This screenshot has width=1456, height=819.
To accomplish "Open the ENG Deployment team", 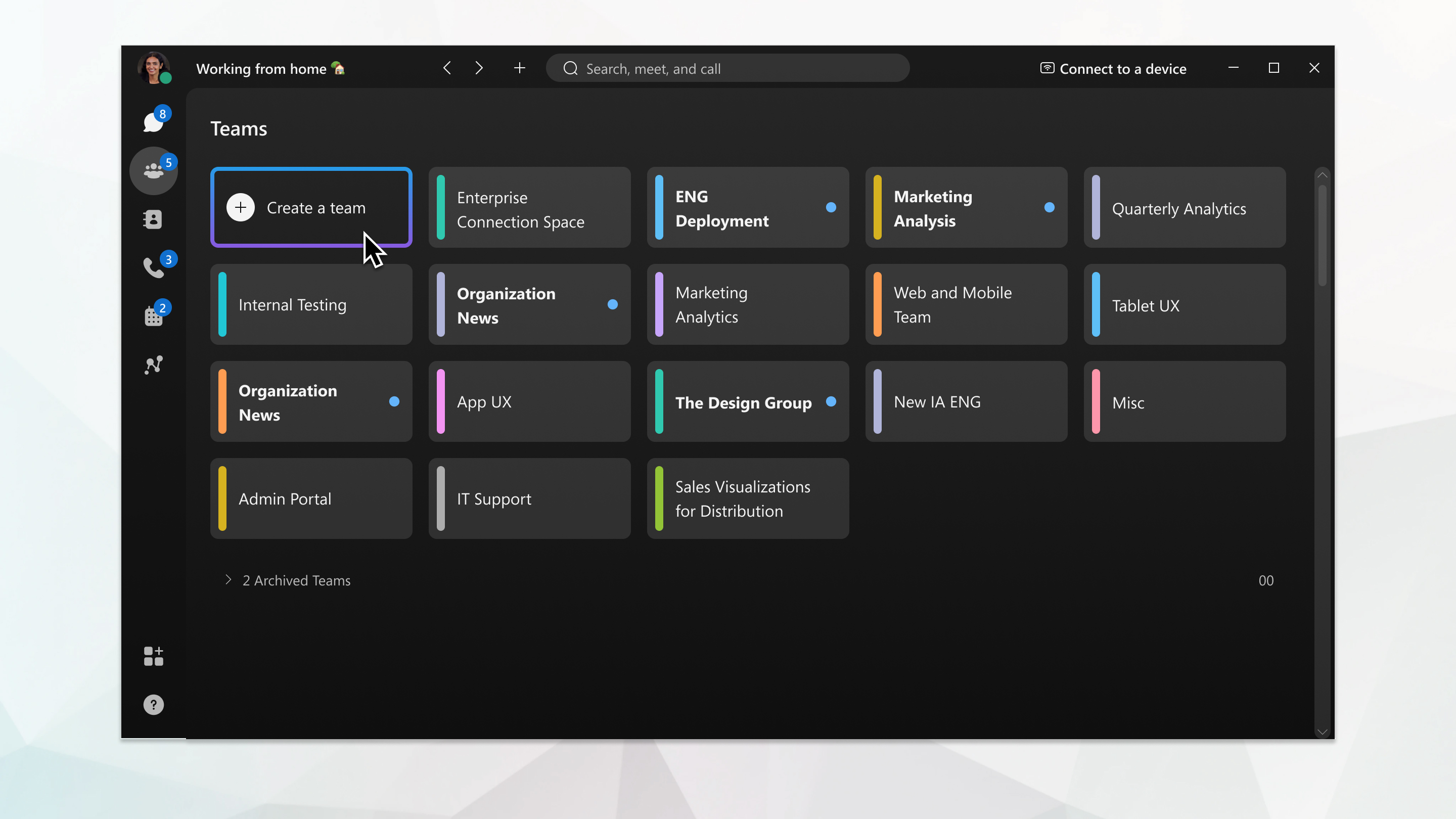I will [748, 207].
